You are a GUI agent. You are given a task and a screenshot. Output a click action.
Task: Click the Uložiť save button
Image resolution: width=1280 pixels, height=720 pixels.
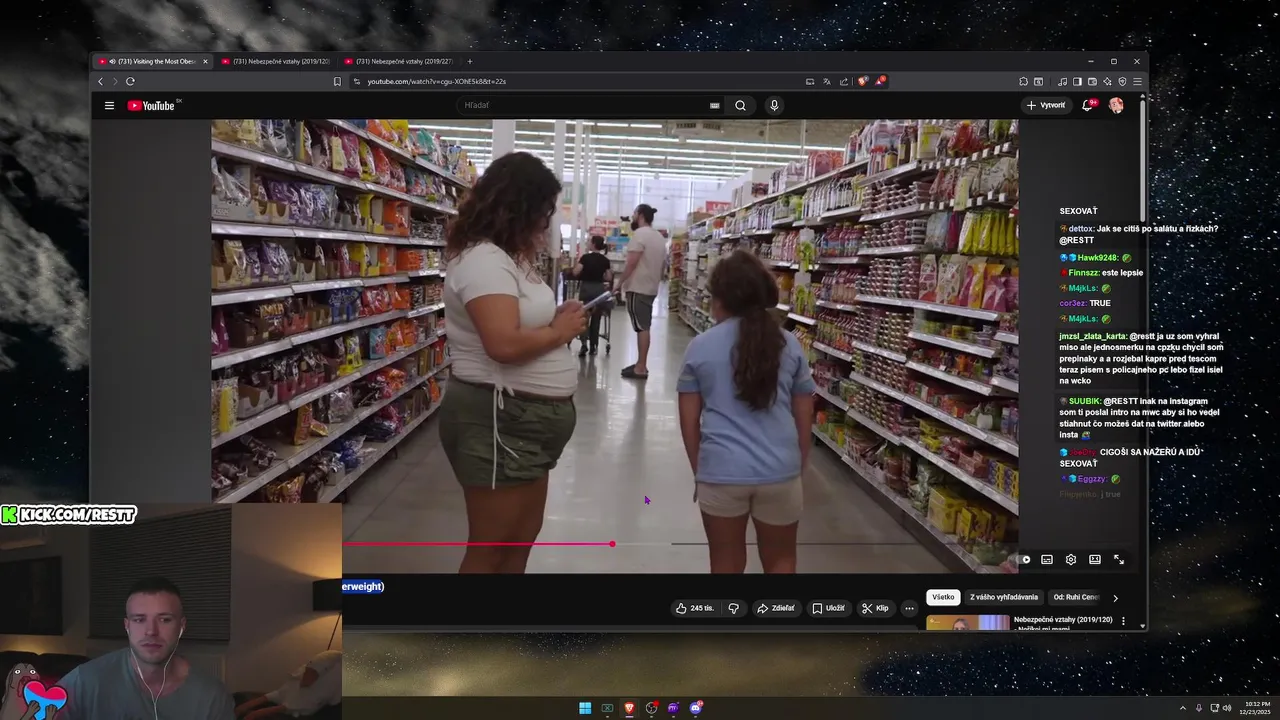829,608
